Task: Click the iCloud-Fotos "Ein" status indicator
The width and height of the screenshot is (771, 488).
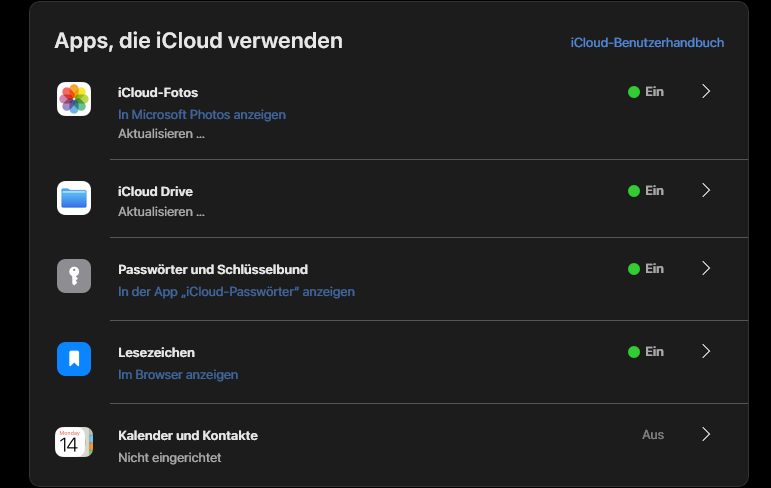Action: [x=646, y=92]
